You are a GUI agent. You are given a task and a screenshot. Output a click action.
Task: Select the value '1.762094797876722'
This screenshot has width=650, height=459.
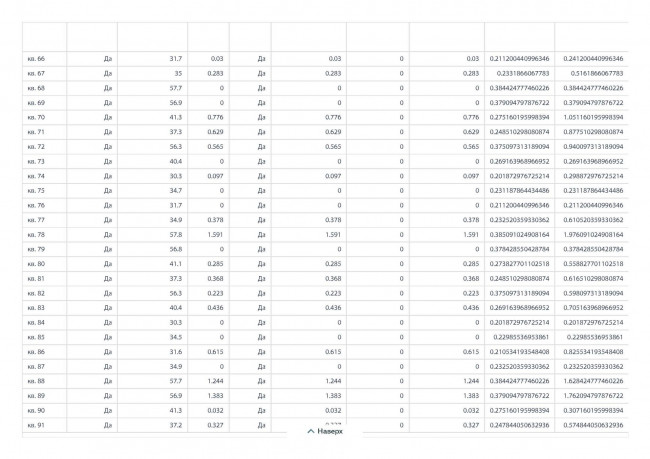pyautogui.click(x=593, y=396)
